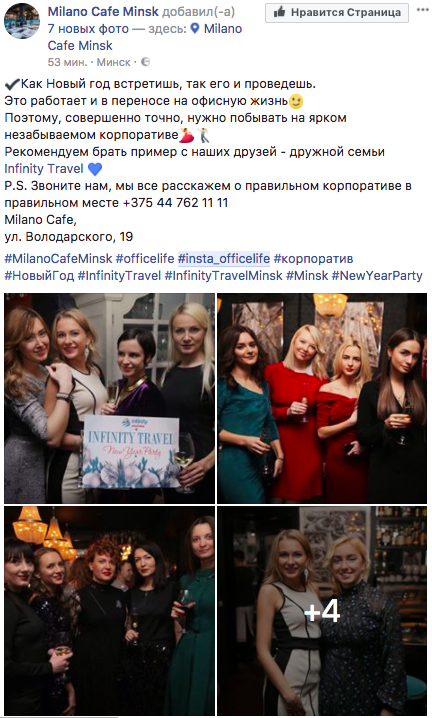The width and height of the screenshot is (432, 718).
Task: Click the highlighted #insta_officelife hashtag
Action: click(224, 259)
